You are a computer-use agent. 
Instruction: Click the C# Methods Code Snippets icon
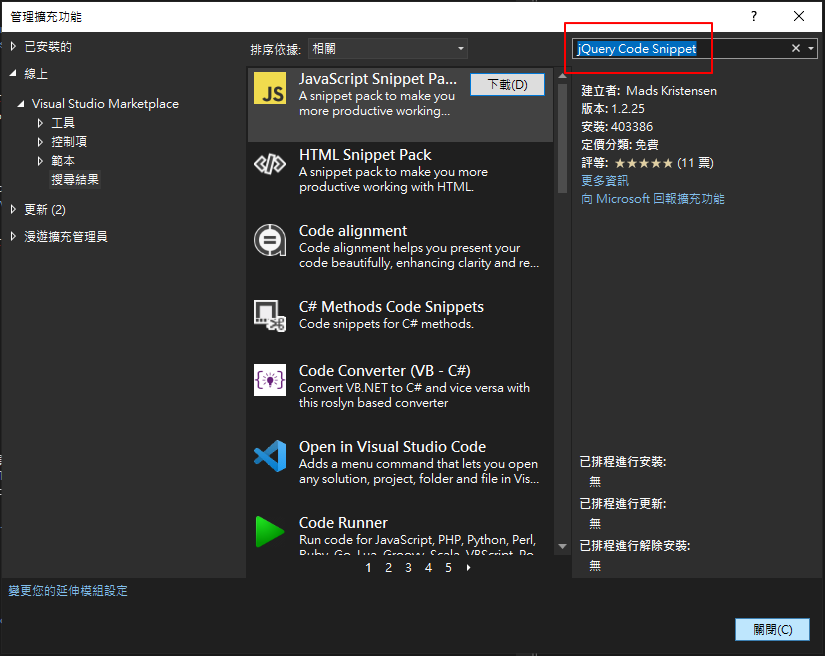270,316
